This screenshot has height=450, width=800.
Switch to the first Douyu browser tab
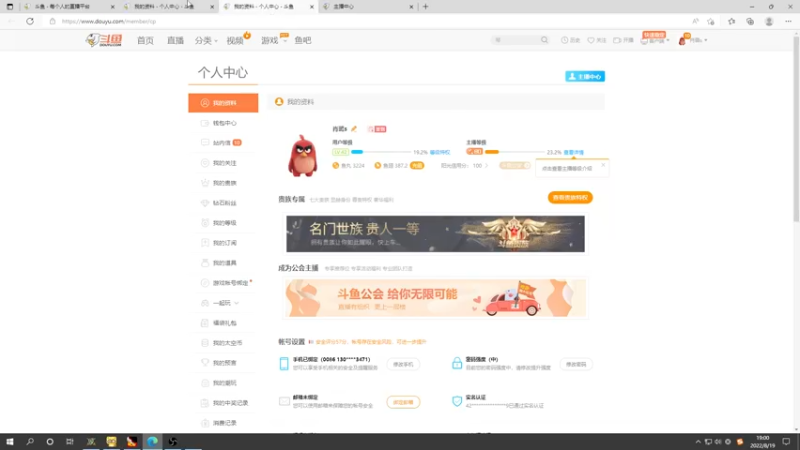(x=69, y=7)
